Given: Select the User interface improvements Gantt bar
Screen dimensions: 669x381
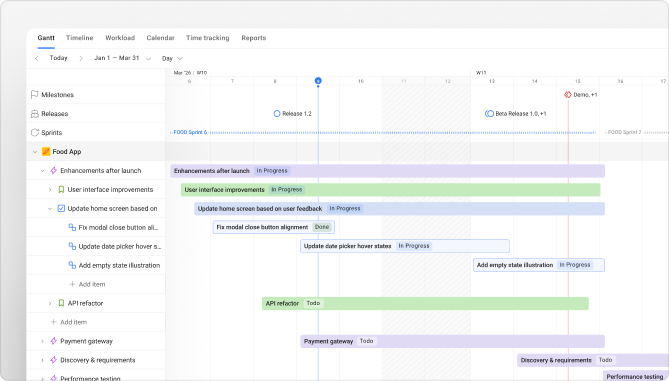Looking at the screenshot, I should [x=391, y=190].
